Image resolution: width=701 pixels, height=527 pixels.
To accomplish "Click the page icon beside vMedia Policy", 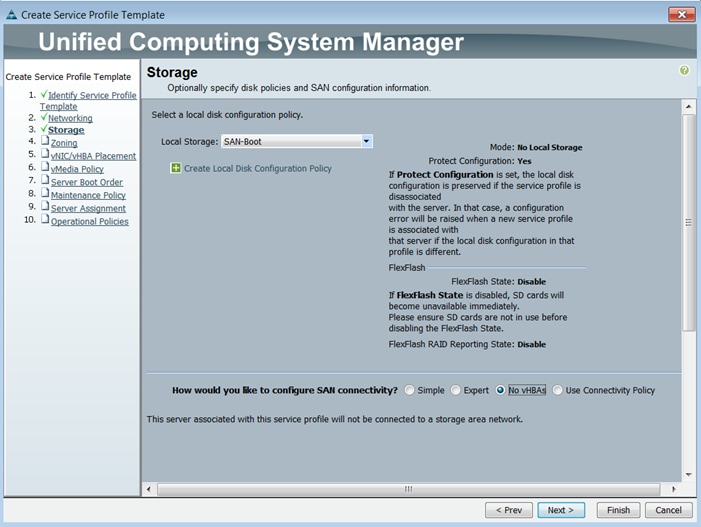I will tap(45, 167).
